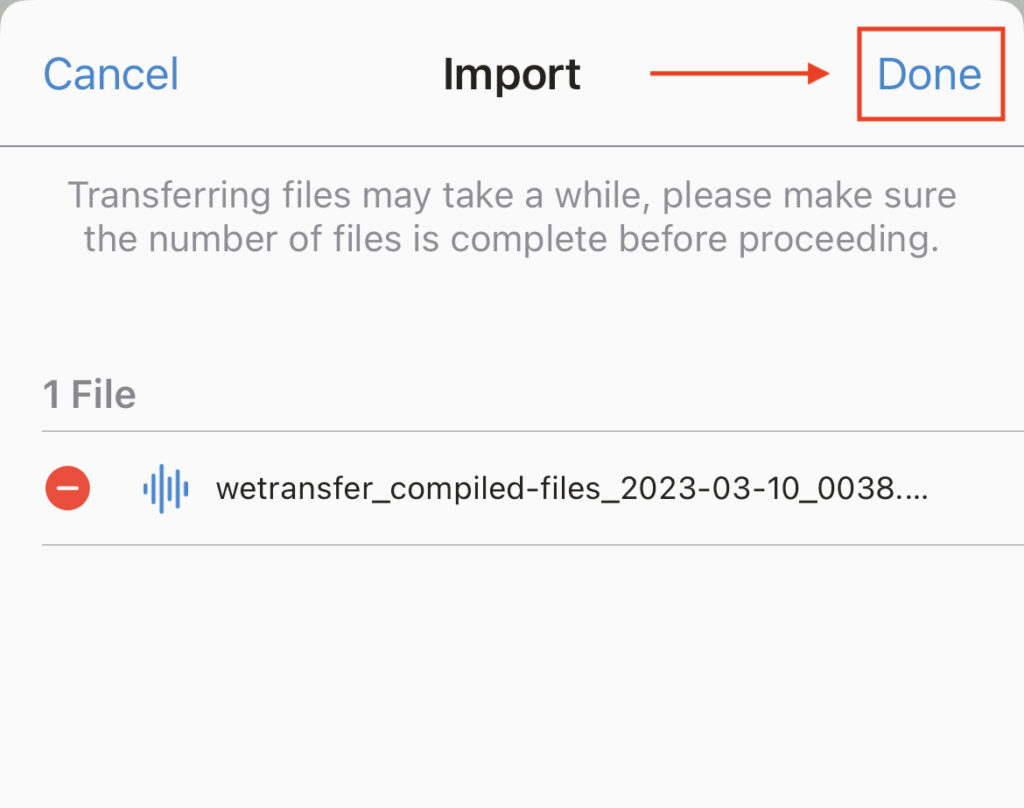Cancel the file import
Viewport: 1024px width, 808px height.
pyautogui.click(x=110, y=74)
